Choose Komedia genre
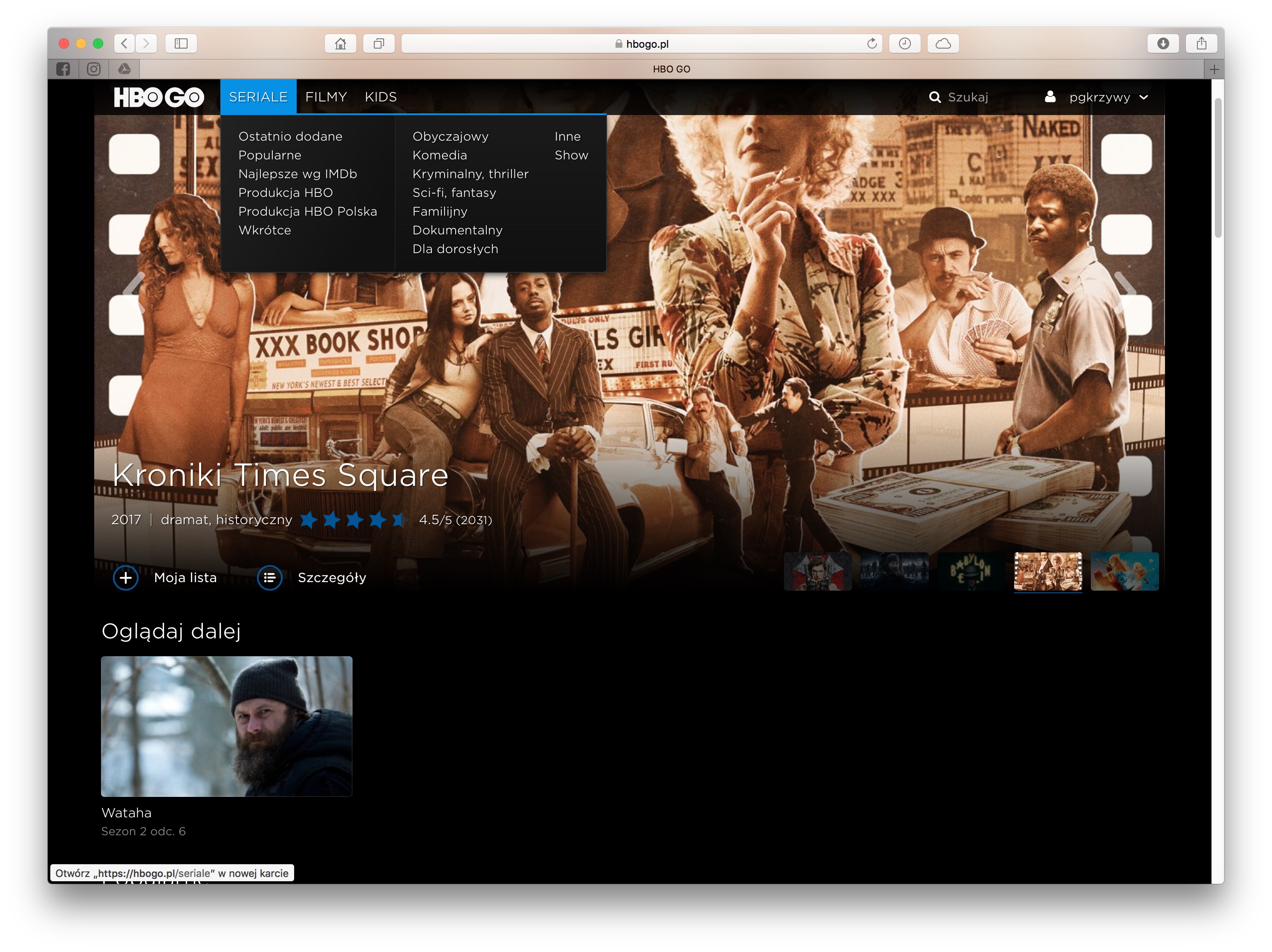Image resolution: width=1272 pixels, height=952 pixels. (x=440, y=155)
